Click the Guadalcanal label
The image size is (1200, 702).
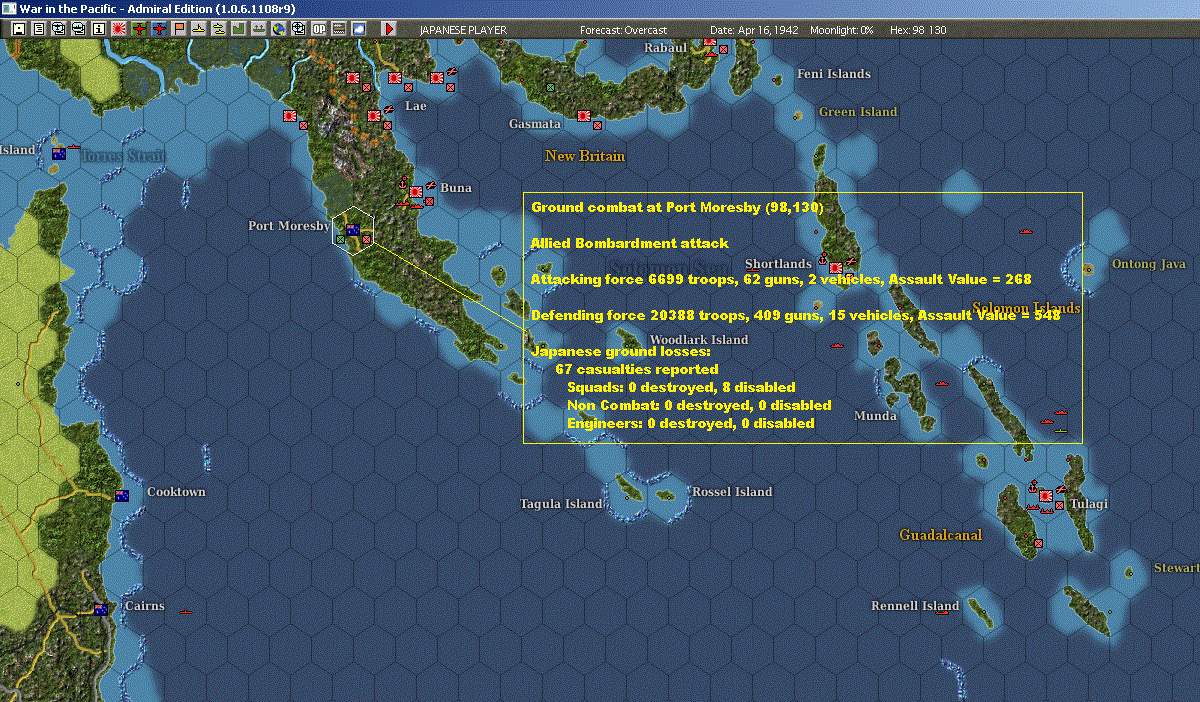tap(940, 535)
